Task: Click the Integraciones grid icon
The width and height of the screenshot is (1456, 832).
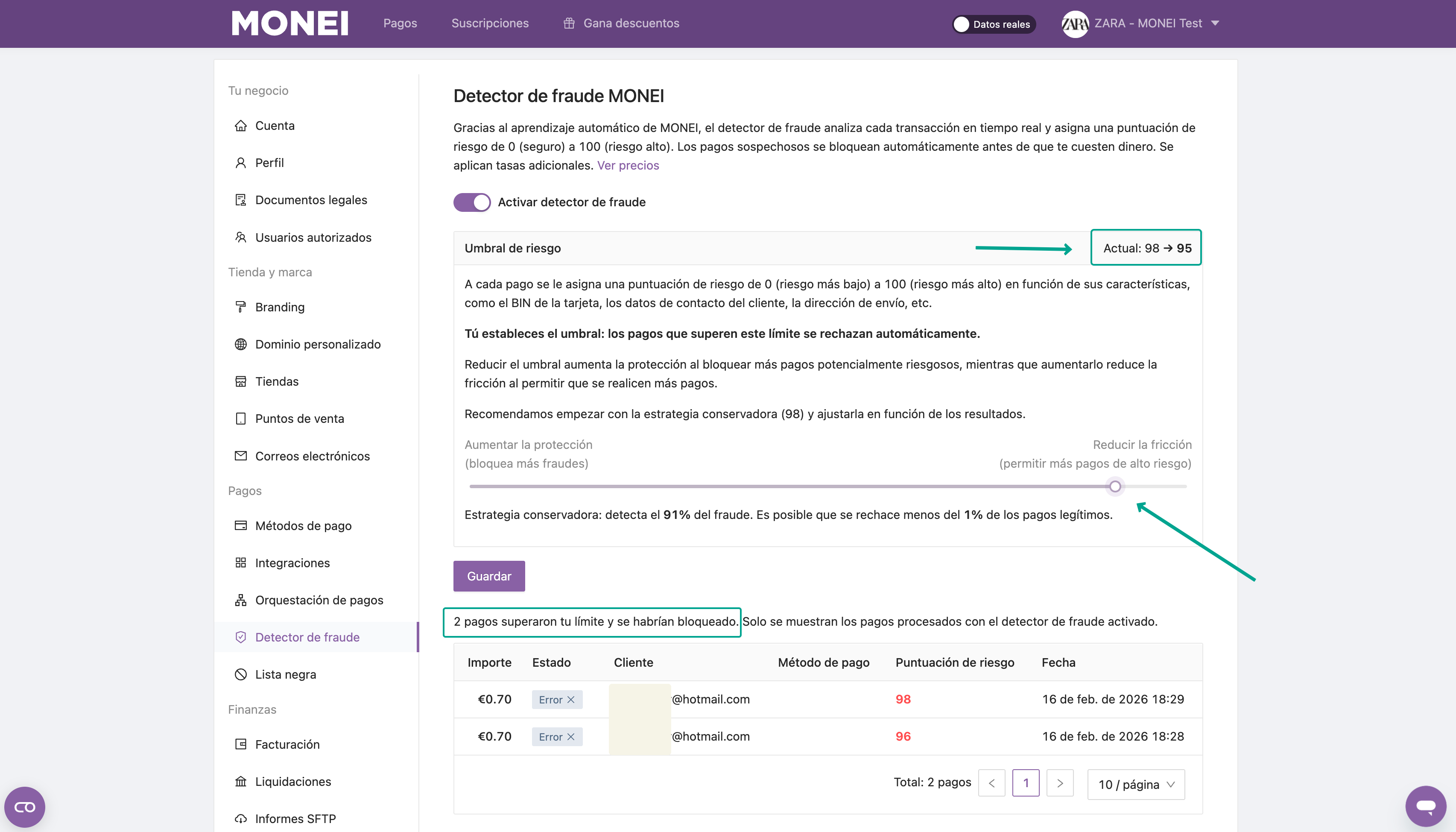Action: tap(240, 563)
